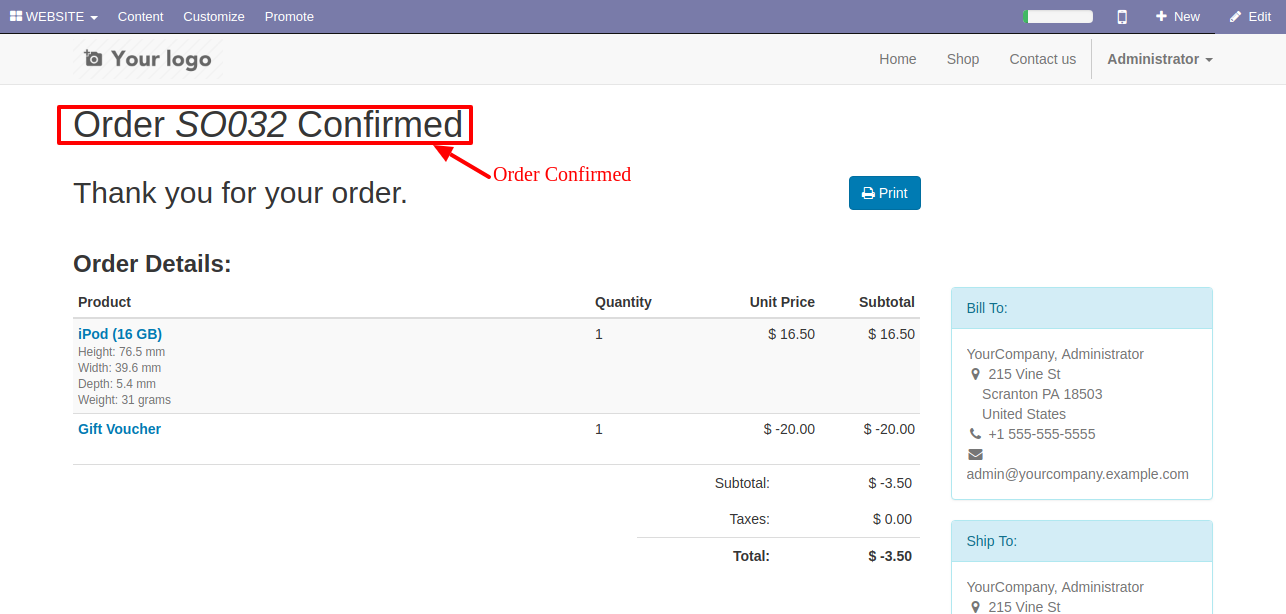Click the envelope icon above admin email
Image resolution: width=1286 pixels, height=614 pixels.
tap(975, 454)
